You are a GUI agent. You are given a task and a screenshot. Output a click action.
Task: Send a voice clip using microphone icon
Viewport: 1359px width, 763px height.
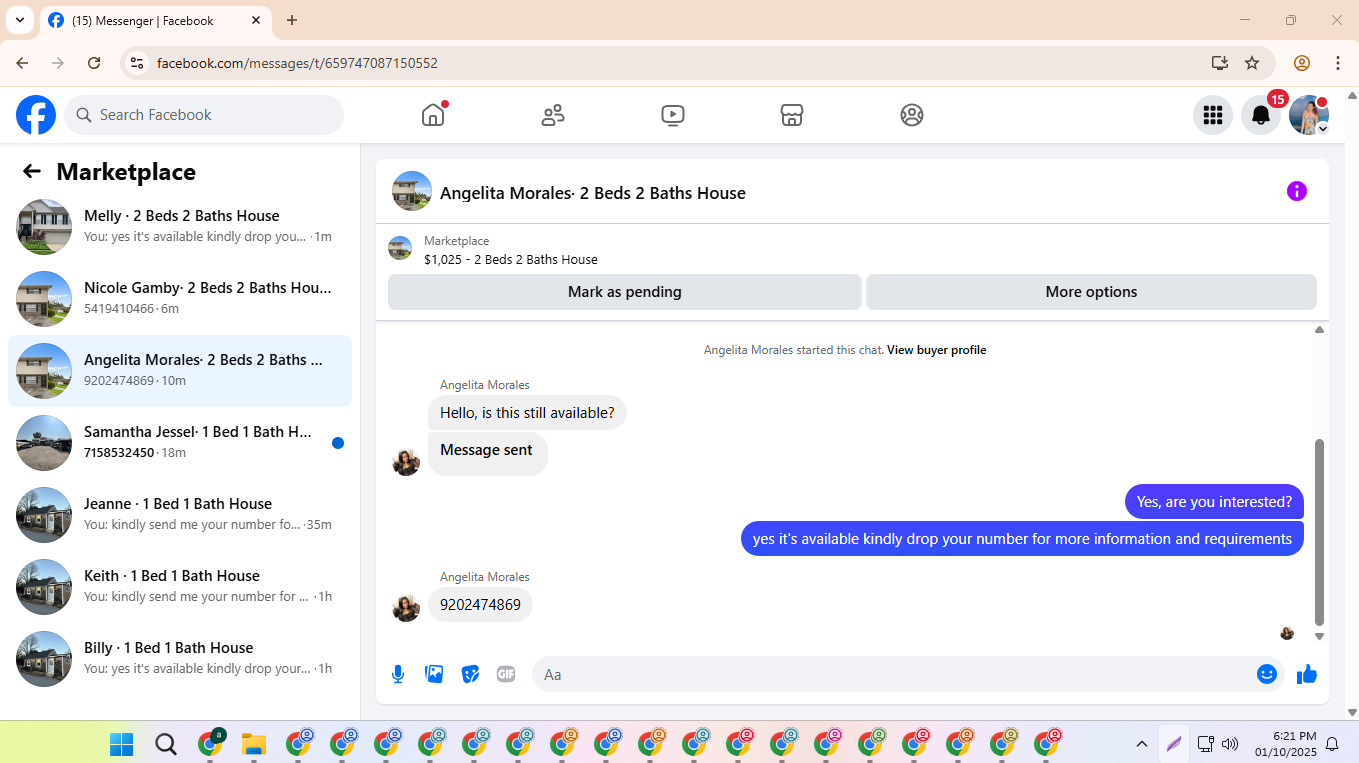tap(398, 674)
